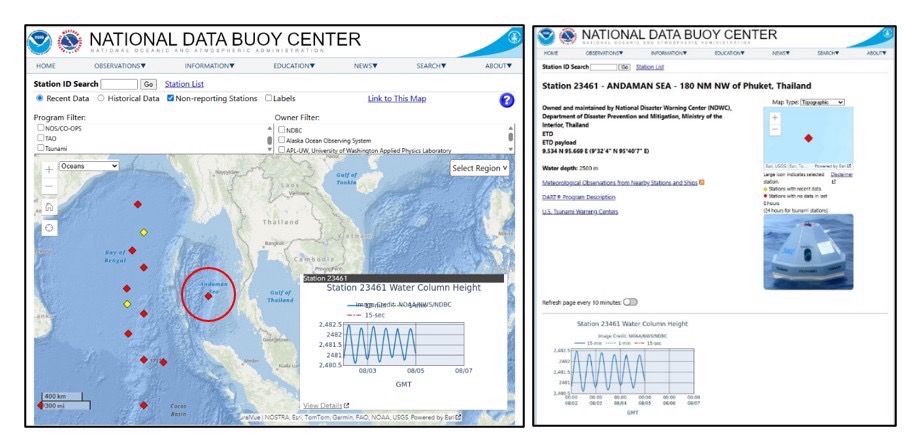Open View Details in the station 23461 popup
919x444 pixels.
pyautogui.click(x=322, y=405)
